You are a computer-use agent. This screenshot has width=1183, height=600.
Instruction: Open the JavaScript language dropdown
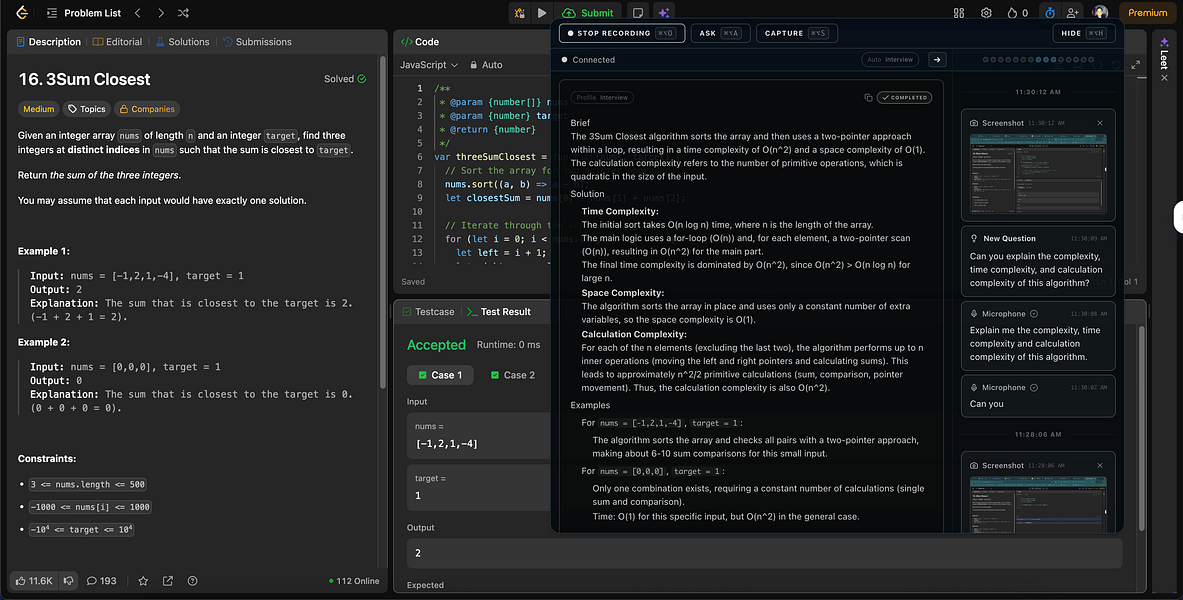[429, 65]
